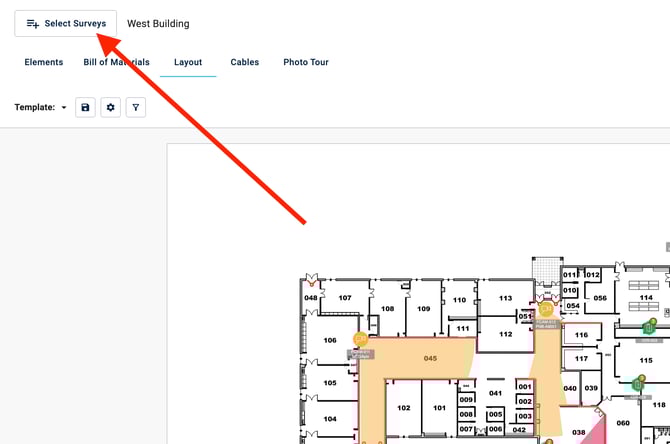Click the Select Surveys button text

pos(75,23)
